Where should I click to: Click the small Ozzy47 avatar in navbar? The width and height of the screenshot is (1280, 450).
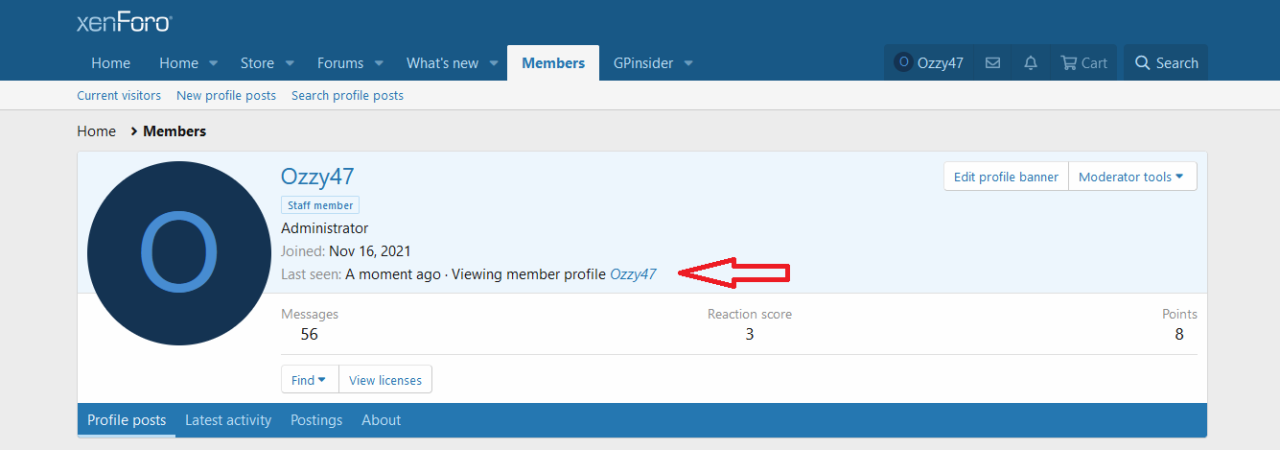pos(904,62)
